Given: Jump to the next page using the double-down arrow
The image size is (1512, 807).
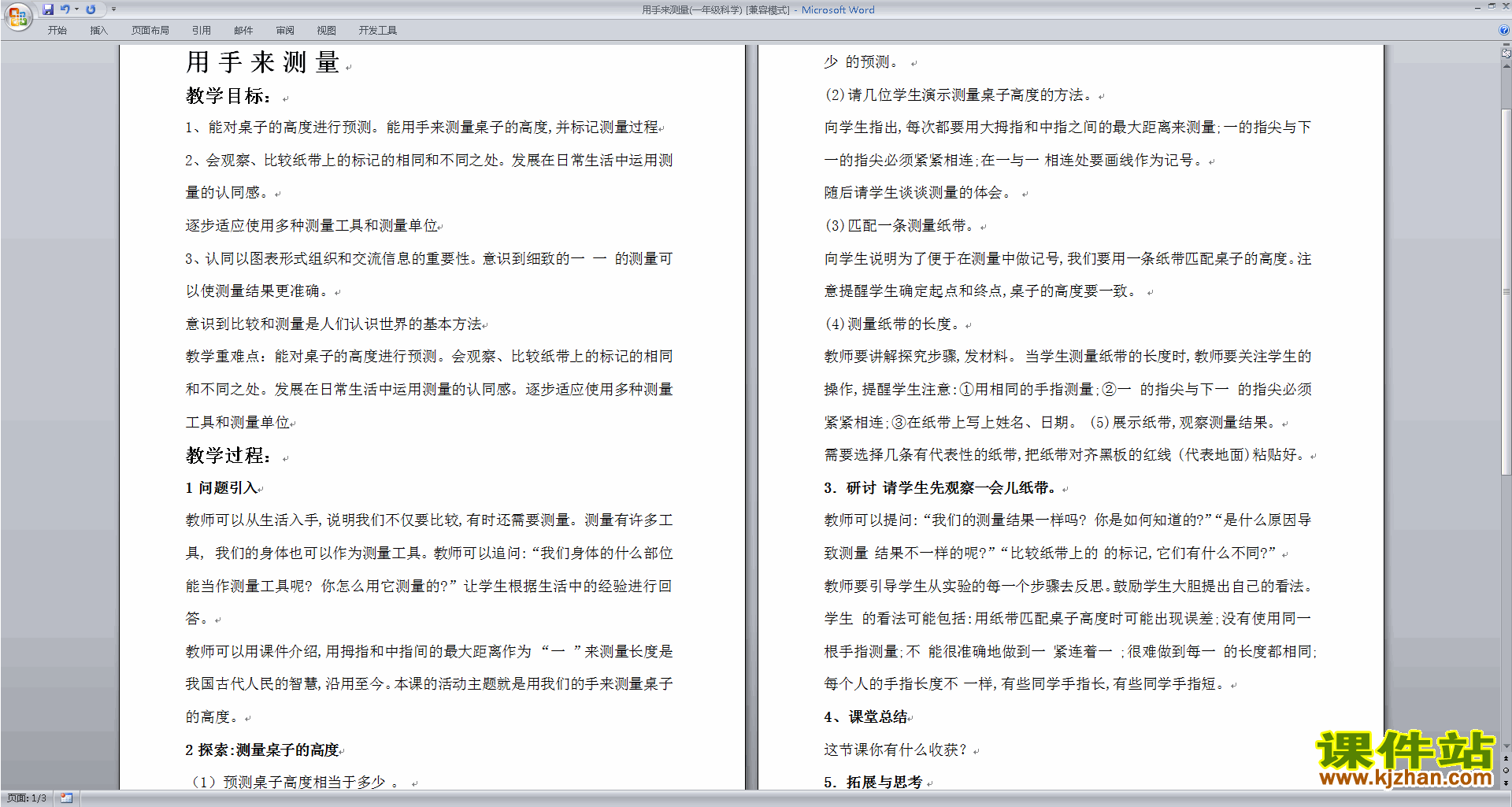Looking at the screenshot, I should (x=1506, y=783).
